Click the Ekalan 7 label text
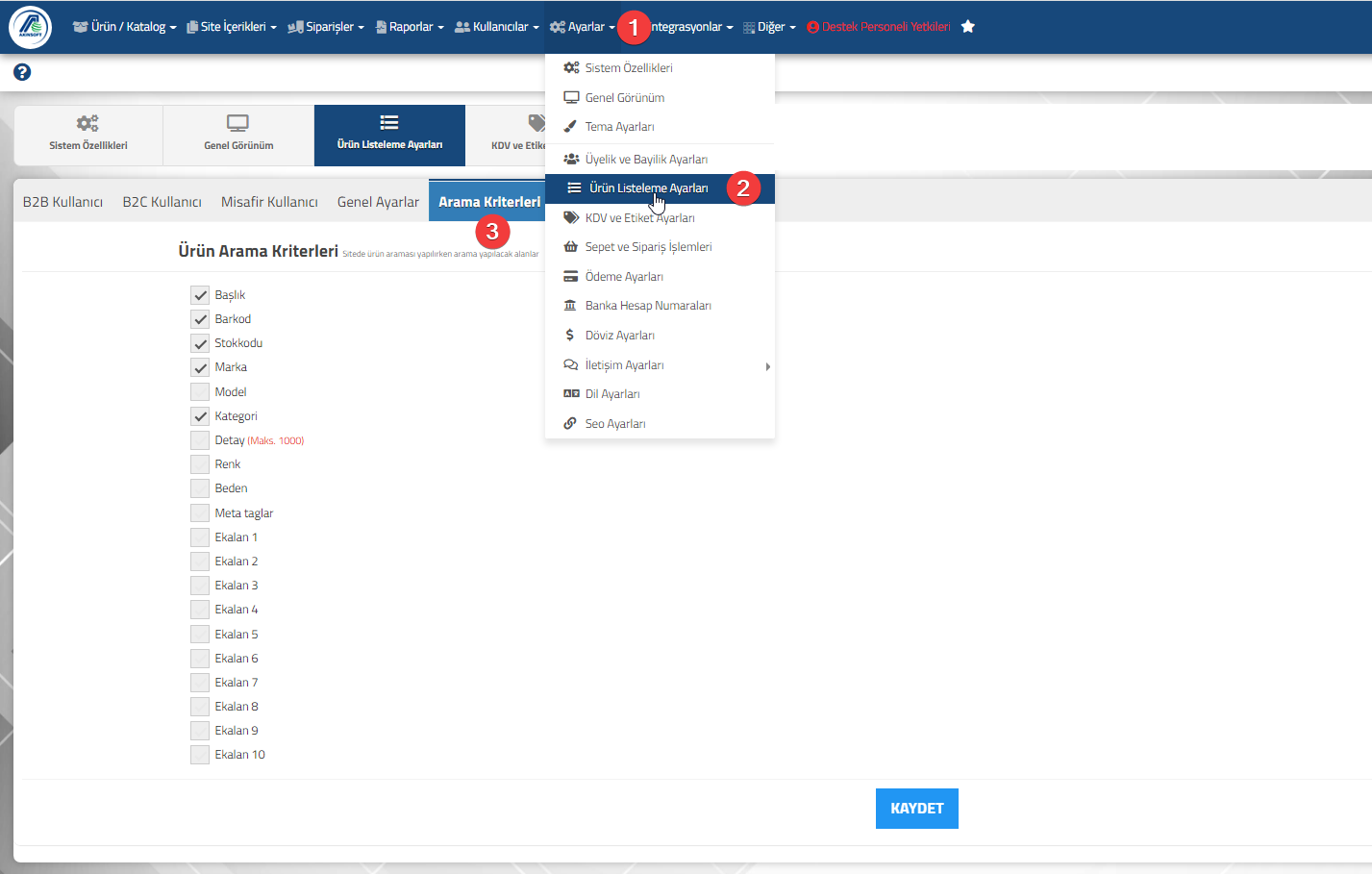Screen dimensions: 1372x874 point(237,683)
